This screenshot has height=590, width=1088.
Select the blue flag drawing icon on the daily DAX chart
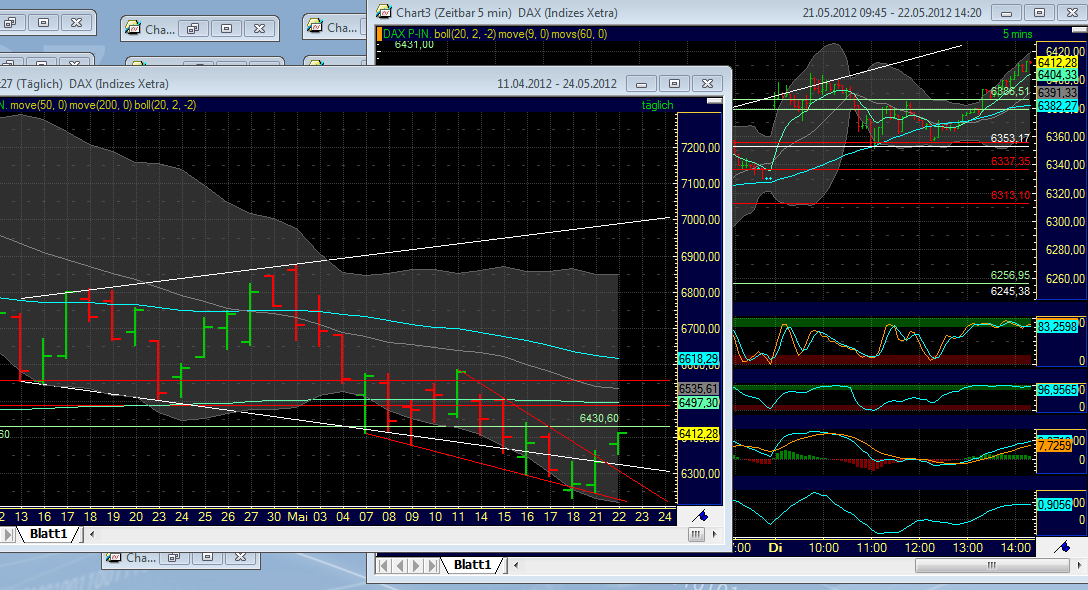click(700, 516)
